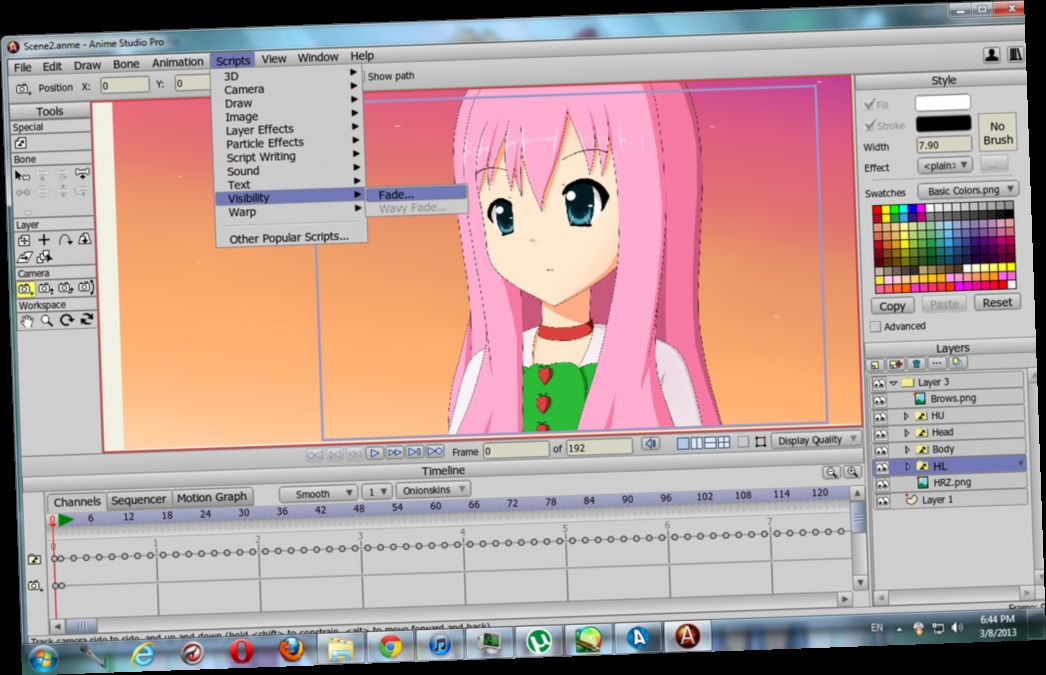Click New Layer icon in Layers panel
Screen dimensions: 1046x675
(x=875, y=365)
